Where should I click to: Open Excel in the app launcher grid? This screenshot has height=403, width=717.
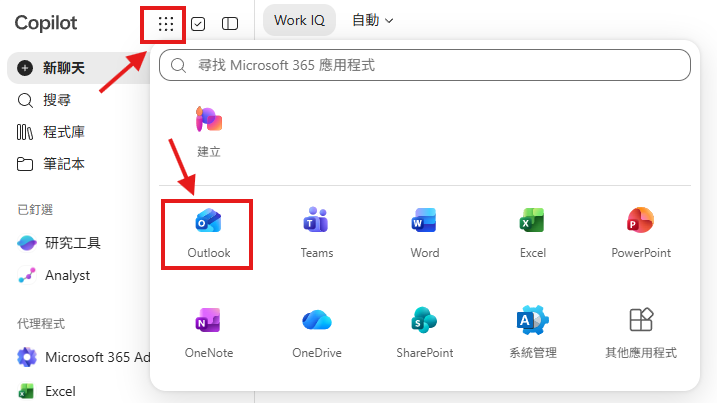tap(533, 234)
